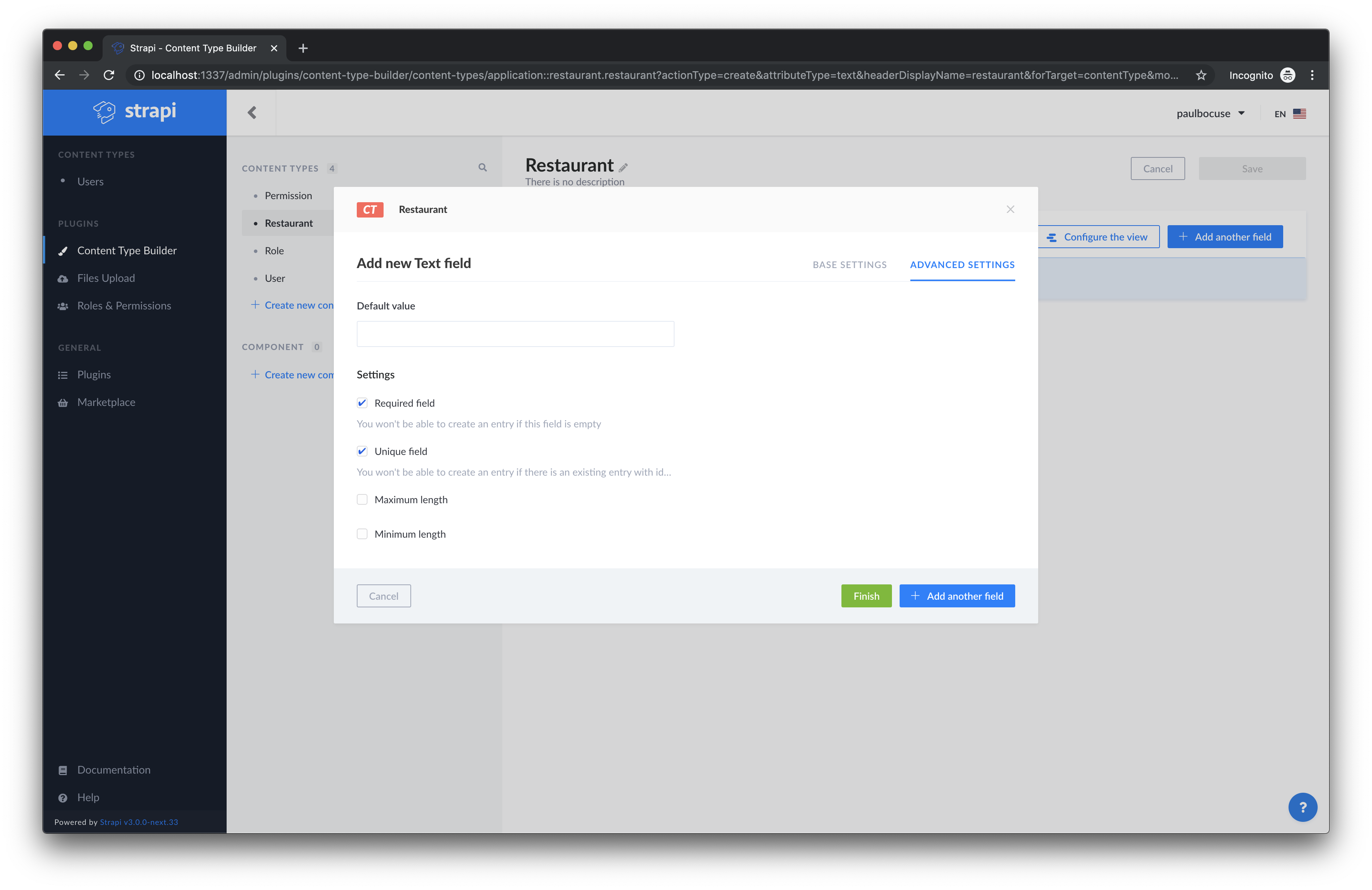Open the EN language selector

[1290, 114]
